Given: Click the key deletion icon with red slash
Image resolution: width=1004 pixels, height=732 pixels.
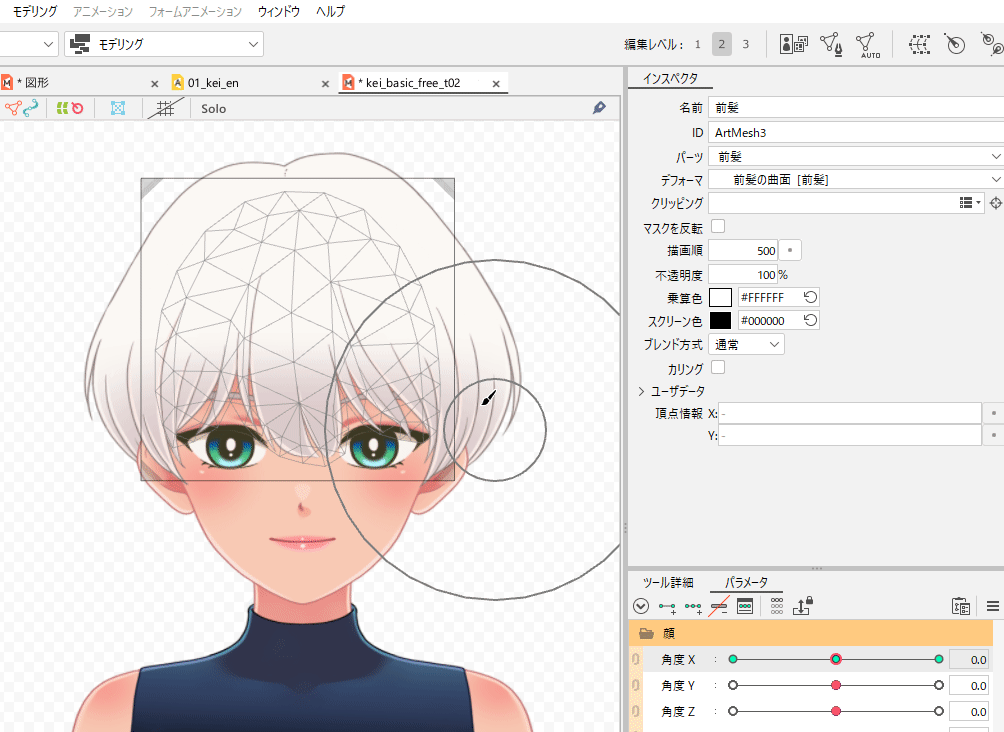Looking at the screenshot, I should 719,605.
